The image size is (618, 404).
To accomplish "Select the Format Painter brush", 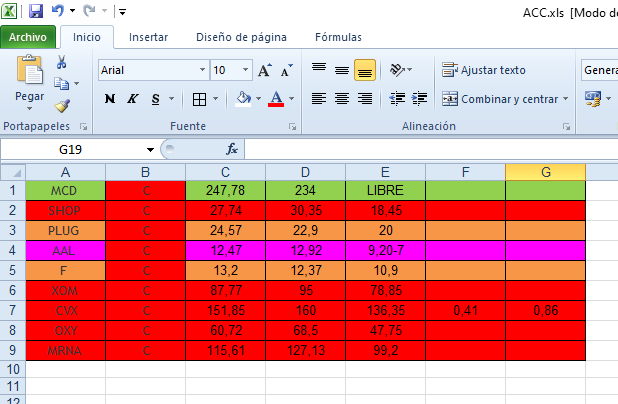I will tap(62, 105).
